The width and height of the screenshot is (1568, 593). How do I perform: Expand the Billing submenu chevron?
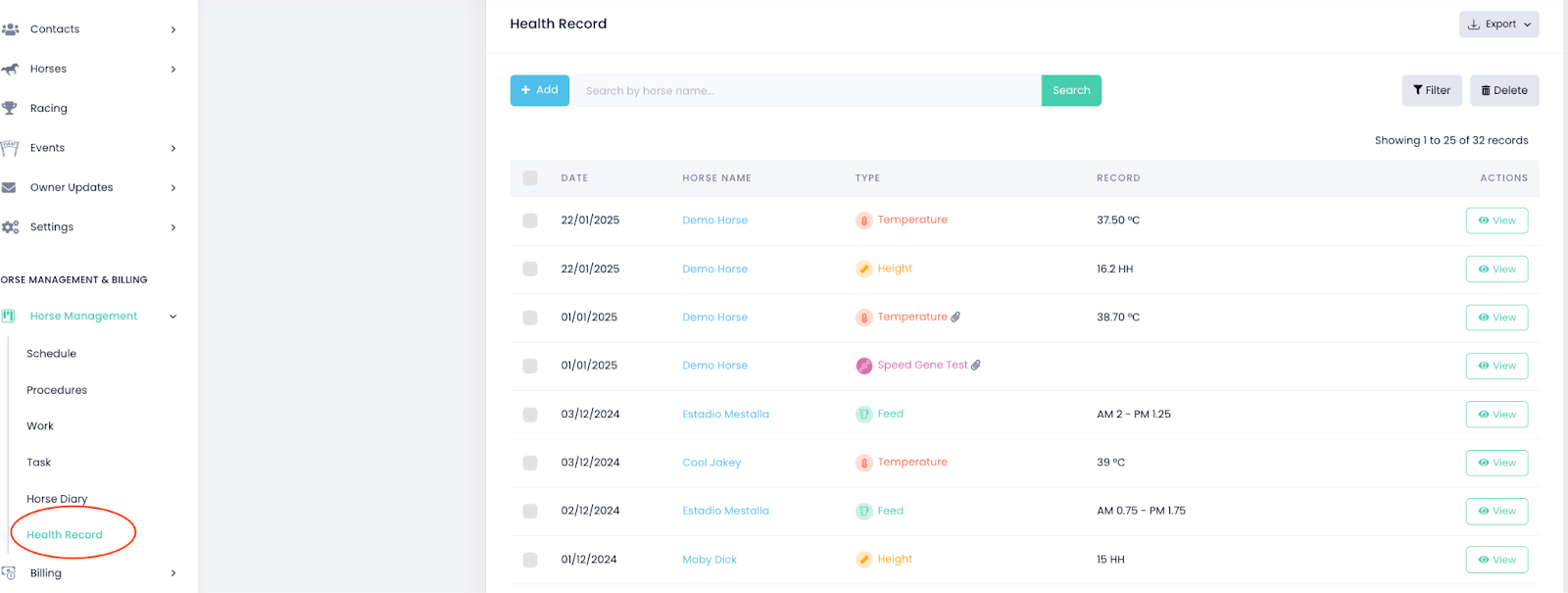coord(173,573)
